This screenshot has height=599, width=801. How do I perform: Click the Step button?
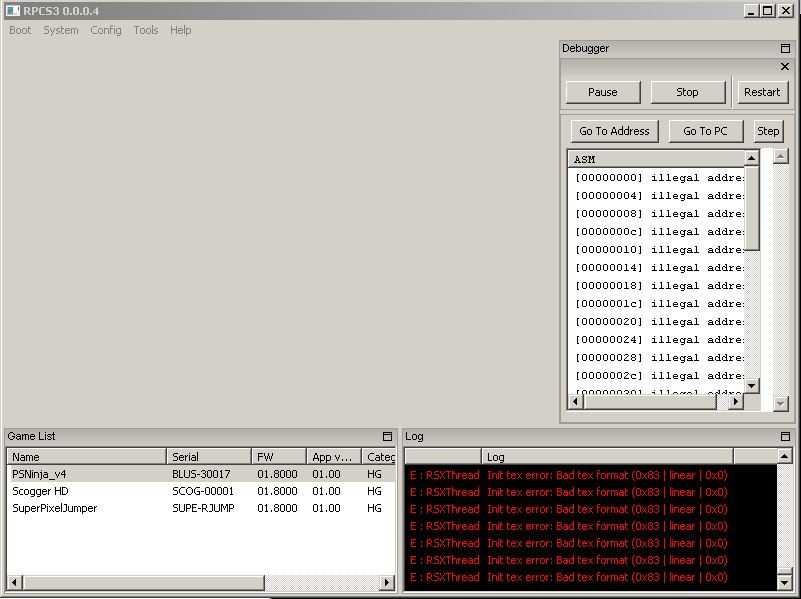click(x=768, y=131)
